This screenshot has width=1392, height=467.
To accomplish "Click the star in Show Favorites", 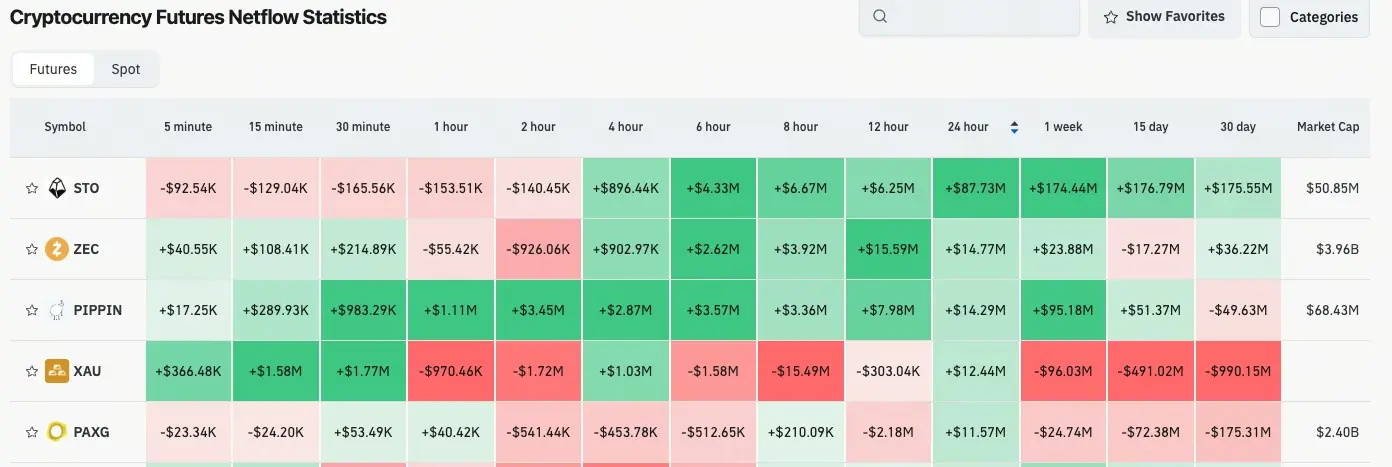I will coord(1110,17).
